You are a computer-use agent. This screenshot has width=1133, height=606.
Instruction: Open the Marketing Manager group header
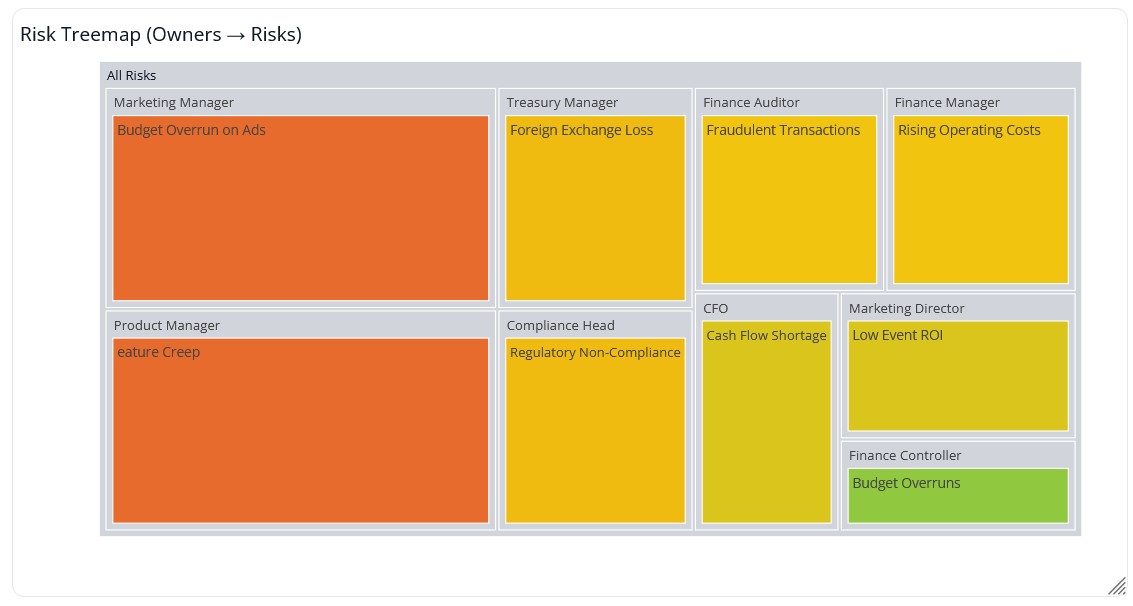coord(174,102)
